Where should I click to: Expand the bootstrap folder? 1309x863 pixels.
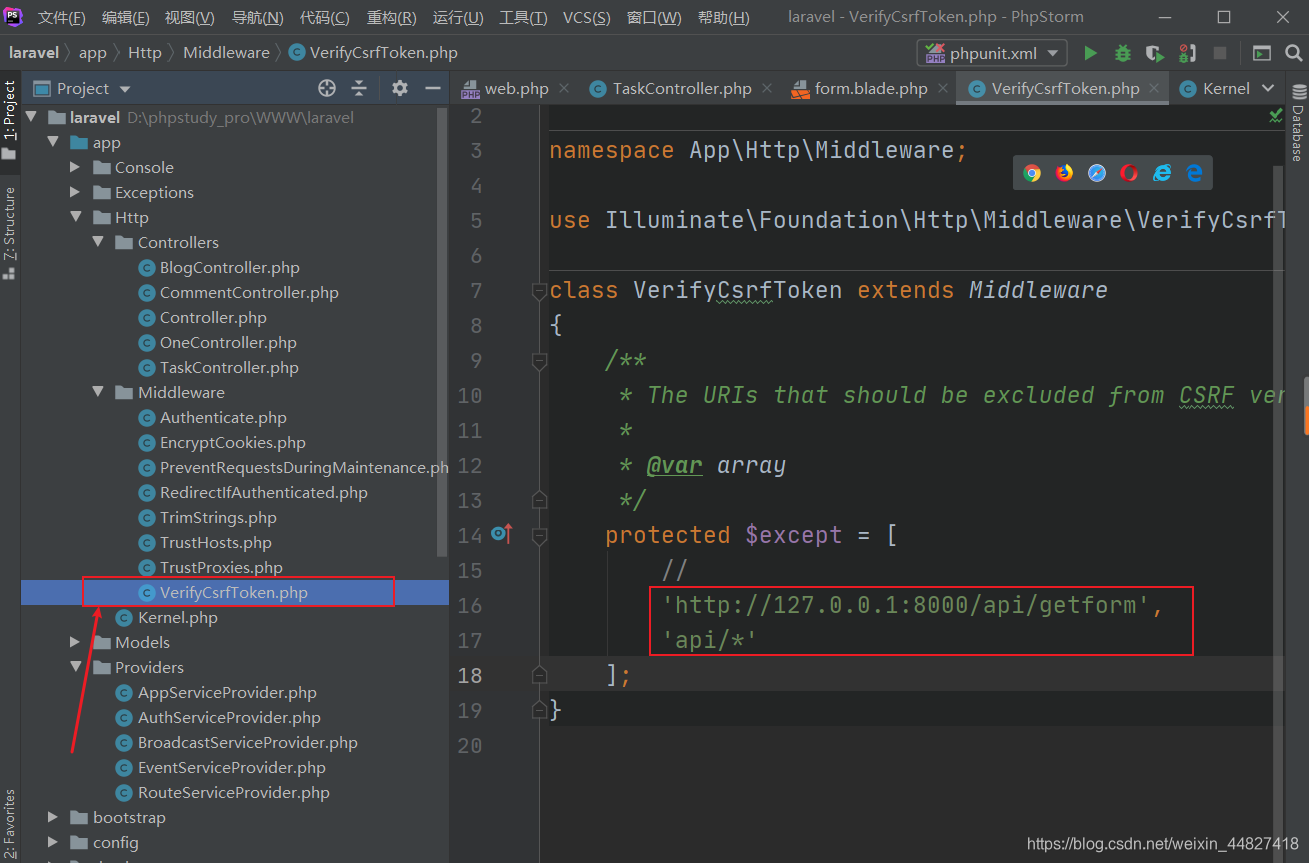pos(53,817)
